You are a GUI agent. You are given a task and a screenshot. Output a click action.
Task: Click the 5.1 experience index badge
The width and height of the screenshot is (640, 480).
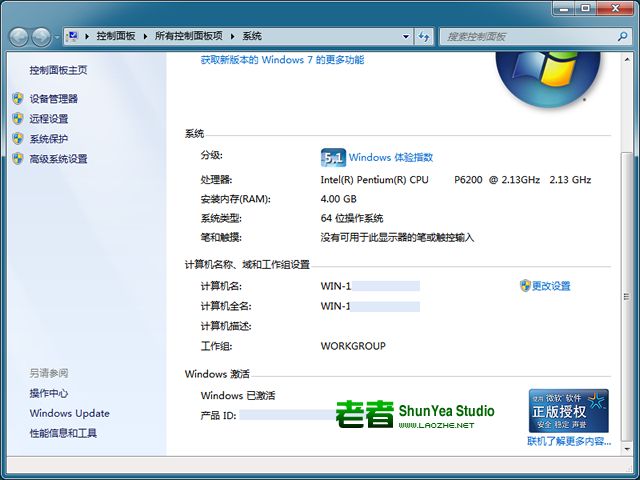point(333,158)
